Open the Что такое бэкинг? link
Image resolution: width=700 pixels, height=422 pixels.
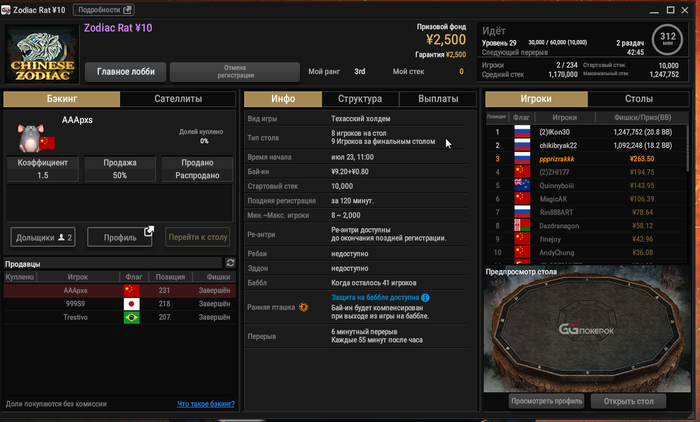(x=206, y=404)
